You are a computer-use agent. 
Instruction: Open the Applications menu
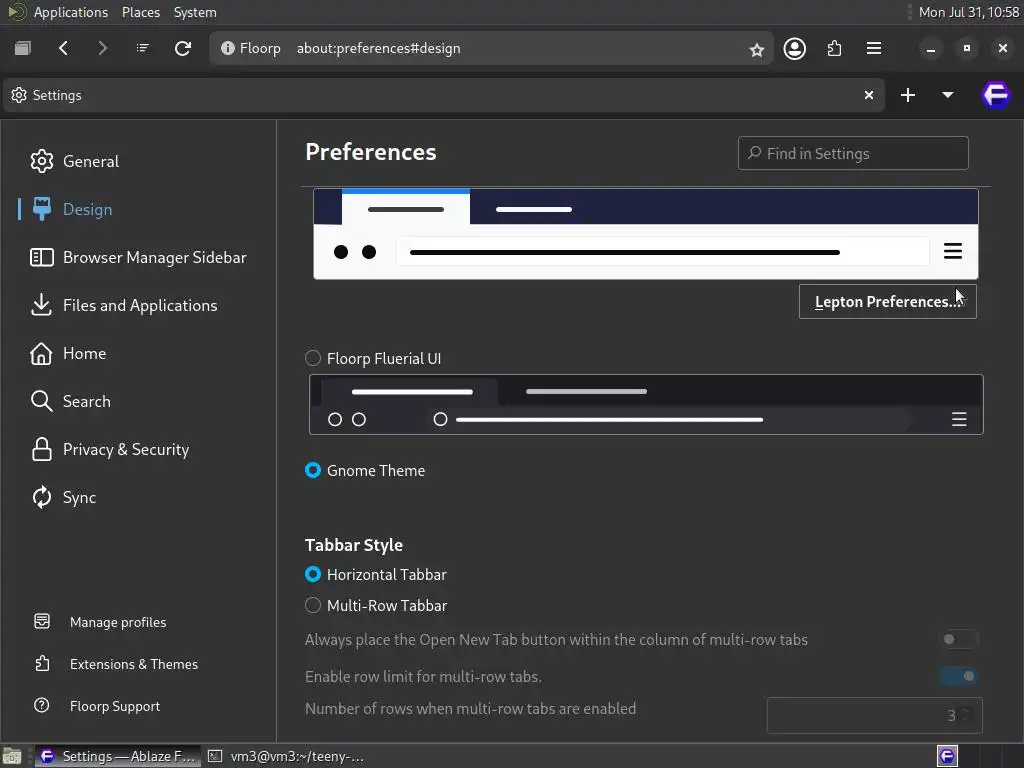point(70,12)
